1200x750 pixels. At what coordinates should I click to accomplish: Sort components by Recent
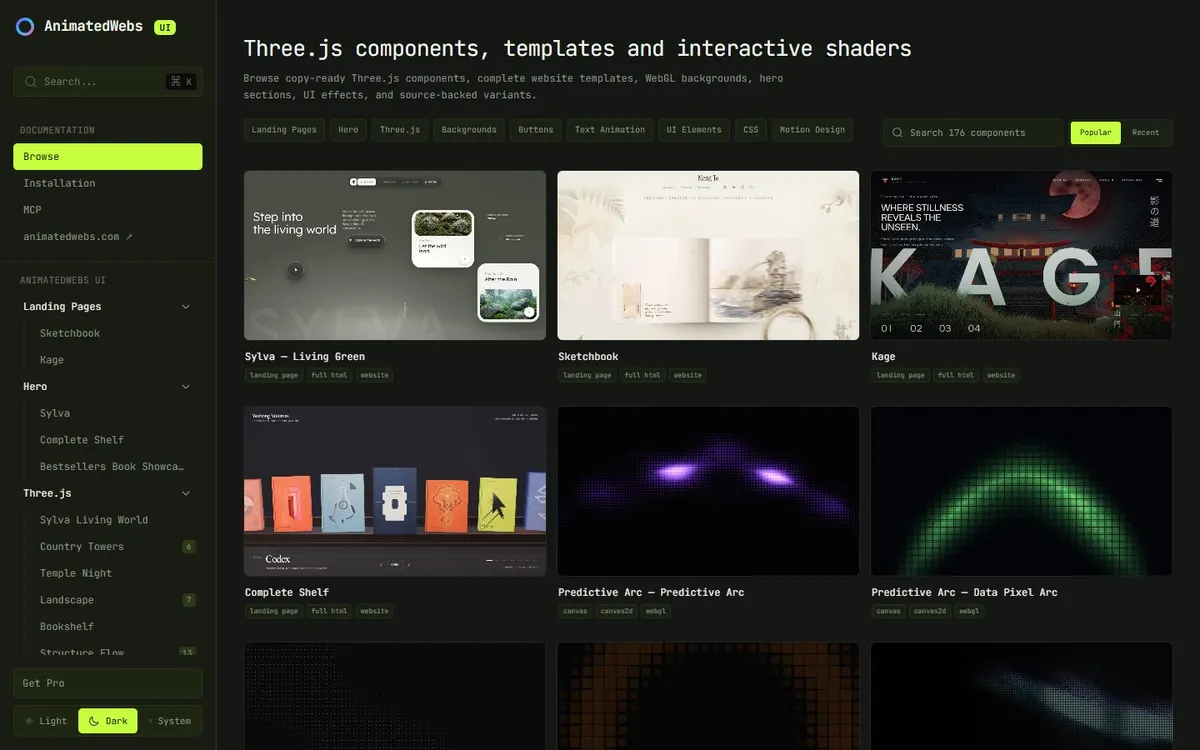(1146, 133)
